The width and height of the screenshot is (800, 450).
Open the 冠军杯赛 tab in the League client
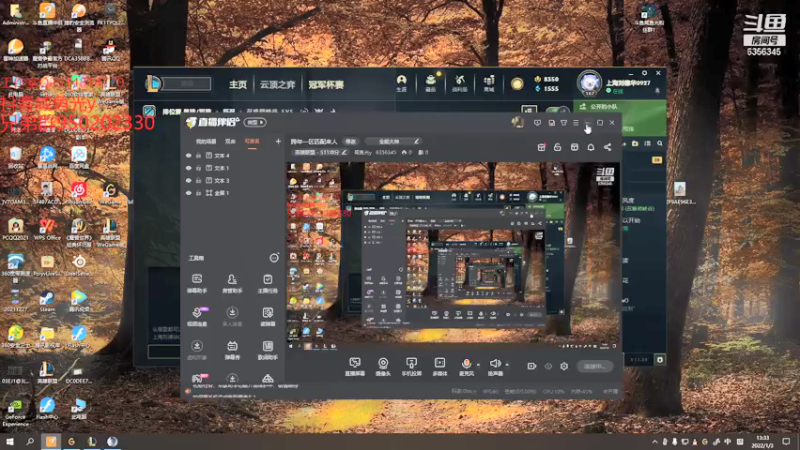(326, 85)
